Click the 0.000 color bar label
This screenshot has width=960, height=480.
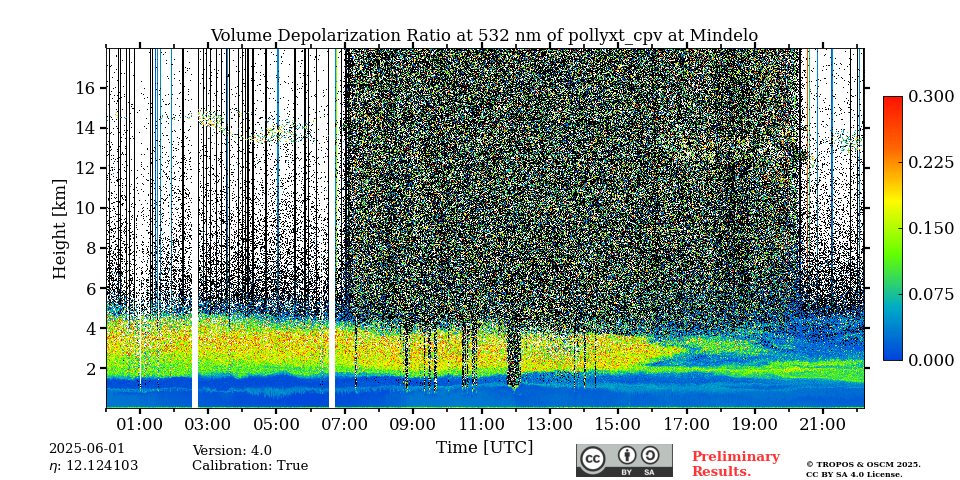[x=931, y=360]
